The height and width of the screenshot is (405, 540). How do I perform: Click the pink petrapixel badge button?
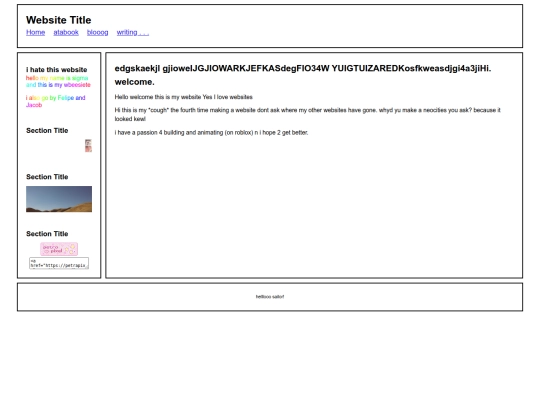pos(59,249)
